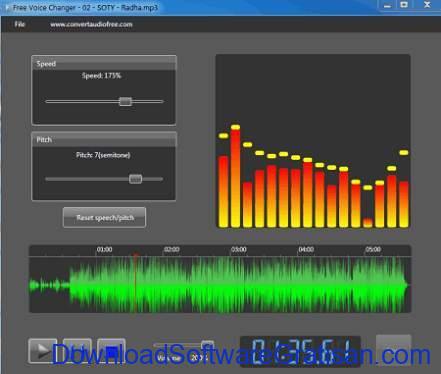Click the green waveform near 02:00
Image resolution: width=441 pixels, height=374 pixels.
171,285
